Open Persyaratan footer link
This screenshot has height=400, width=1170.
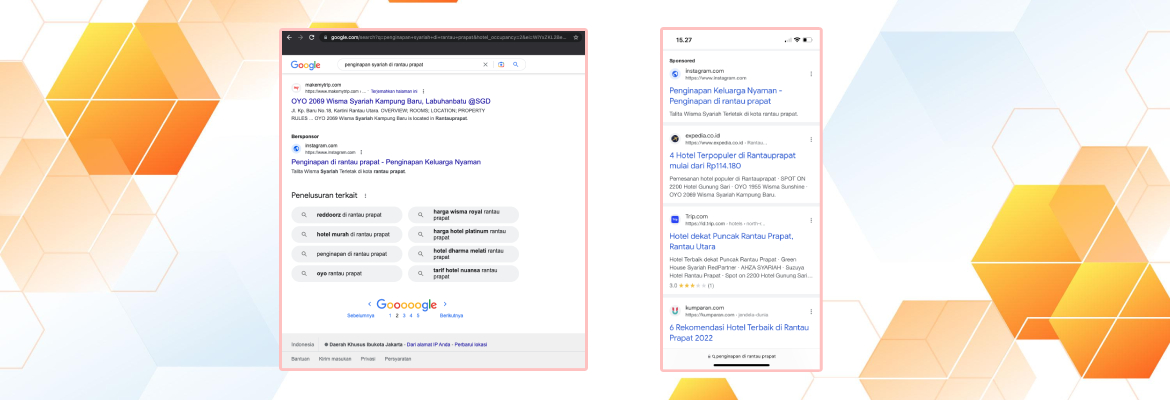[x=398, y=359]
